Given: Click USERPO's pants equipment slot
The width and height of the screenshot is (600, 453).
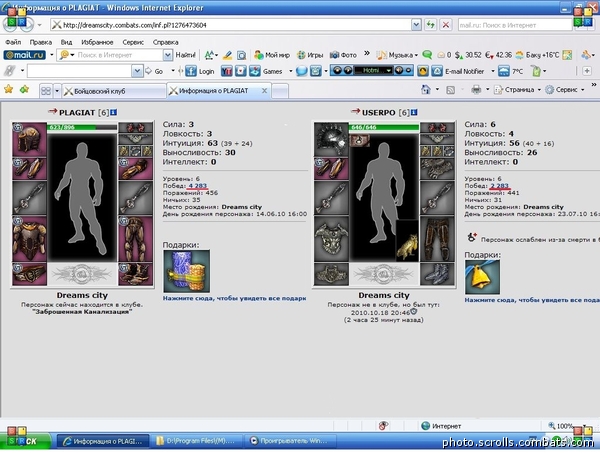Looking at the screenshot, I should (437, 239).
